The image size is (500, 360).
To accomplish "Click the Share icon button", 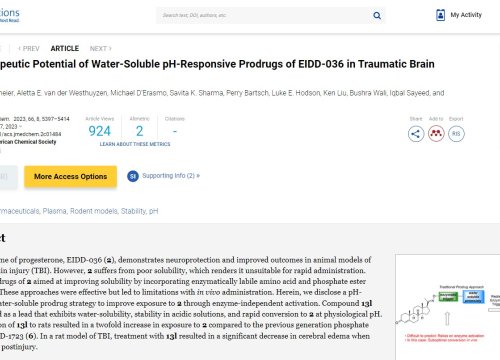I will (416, 134).
